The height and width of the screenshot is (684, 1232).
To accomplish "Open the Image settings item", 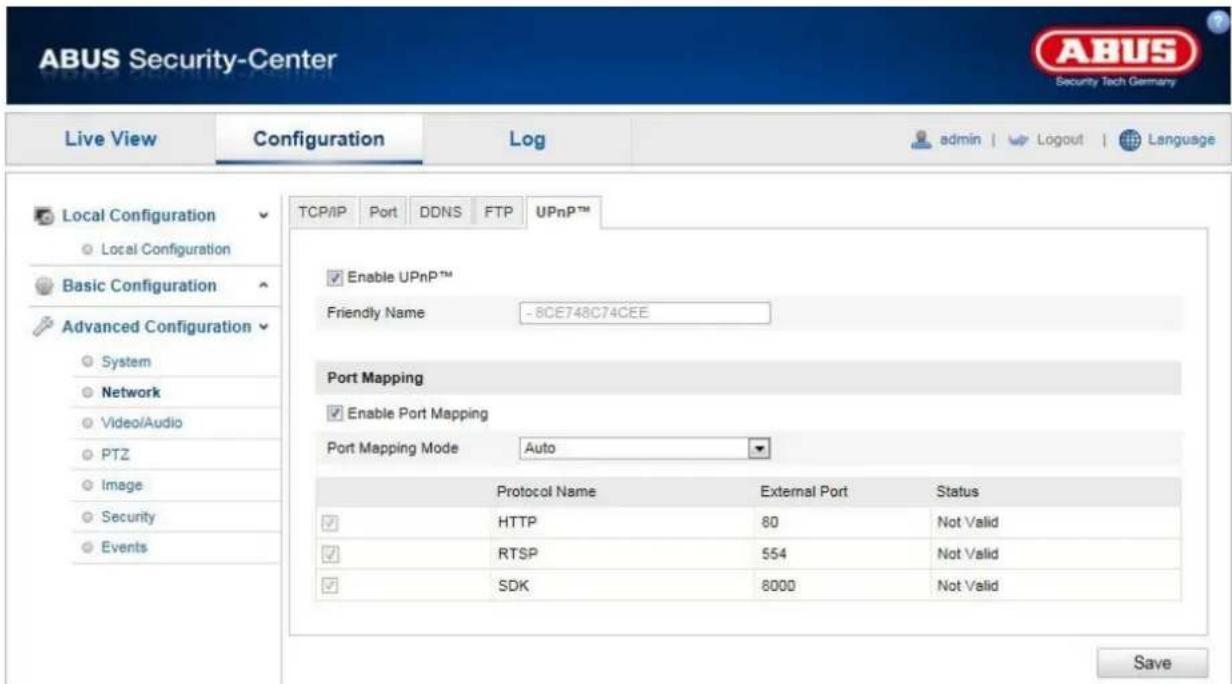I will pos(124,485).
